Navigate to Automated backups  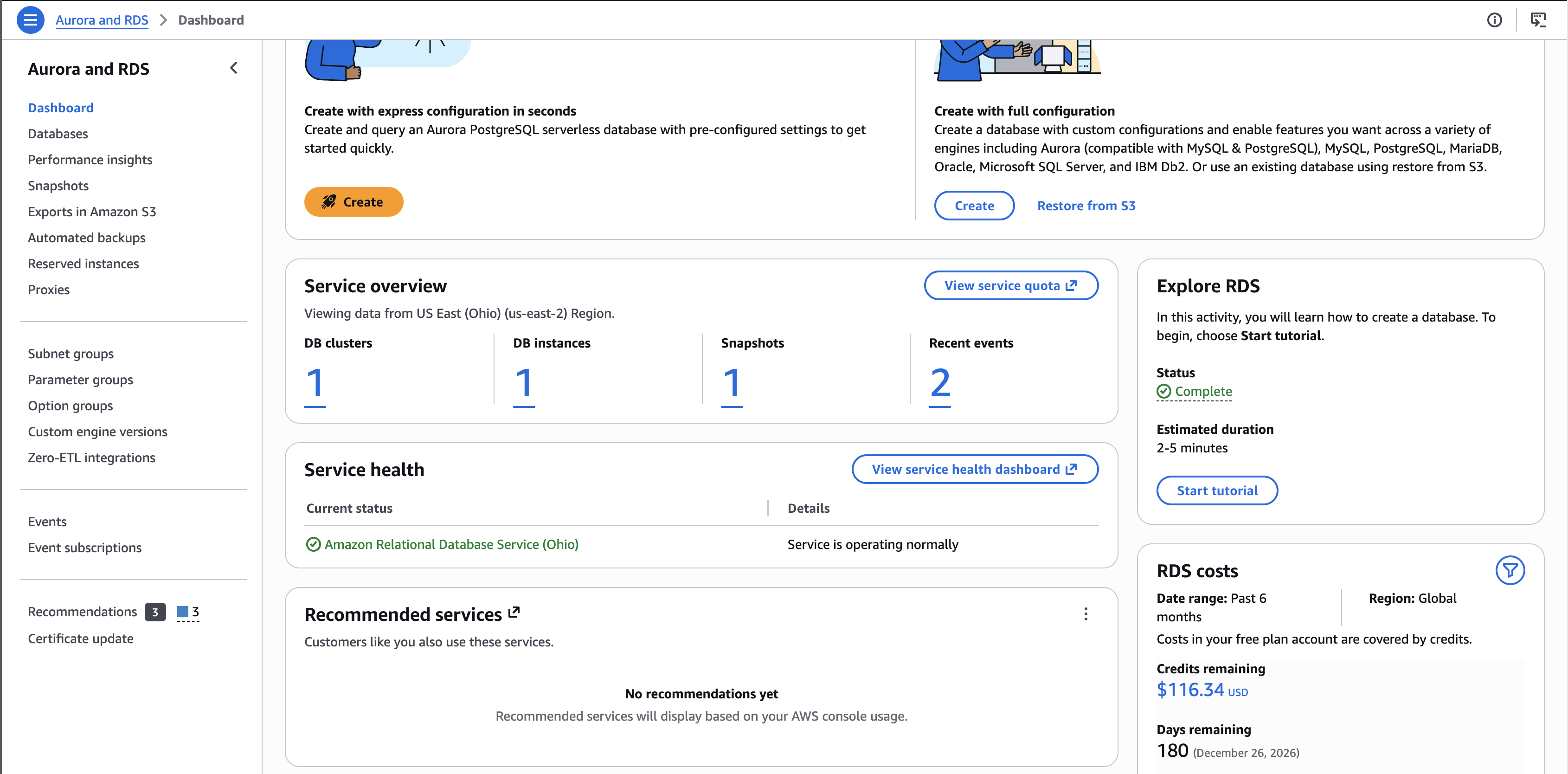[86, 238]
